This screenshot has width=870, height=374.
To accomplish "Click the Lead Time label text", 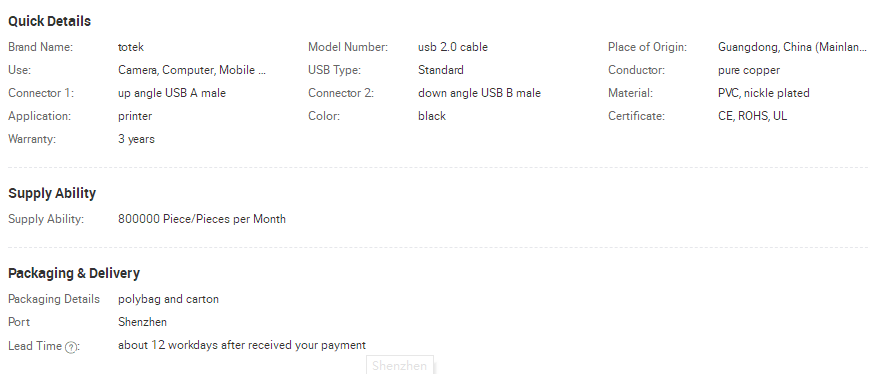I will pyautogui.click(x=35, y=346).
